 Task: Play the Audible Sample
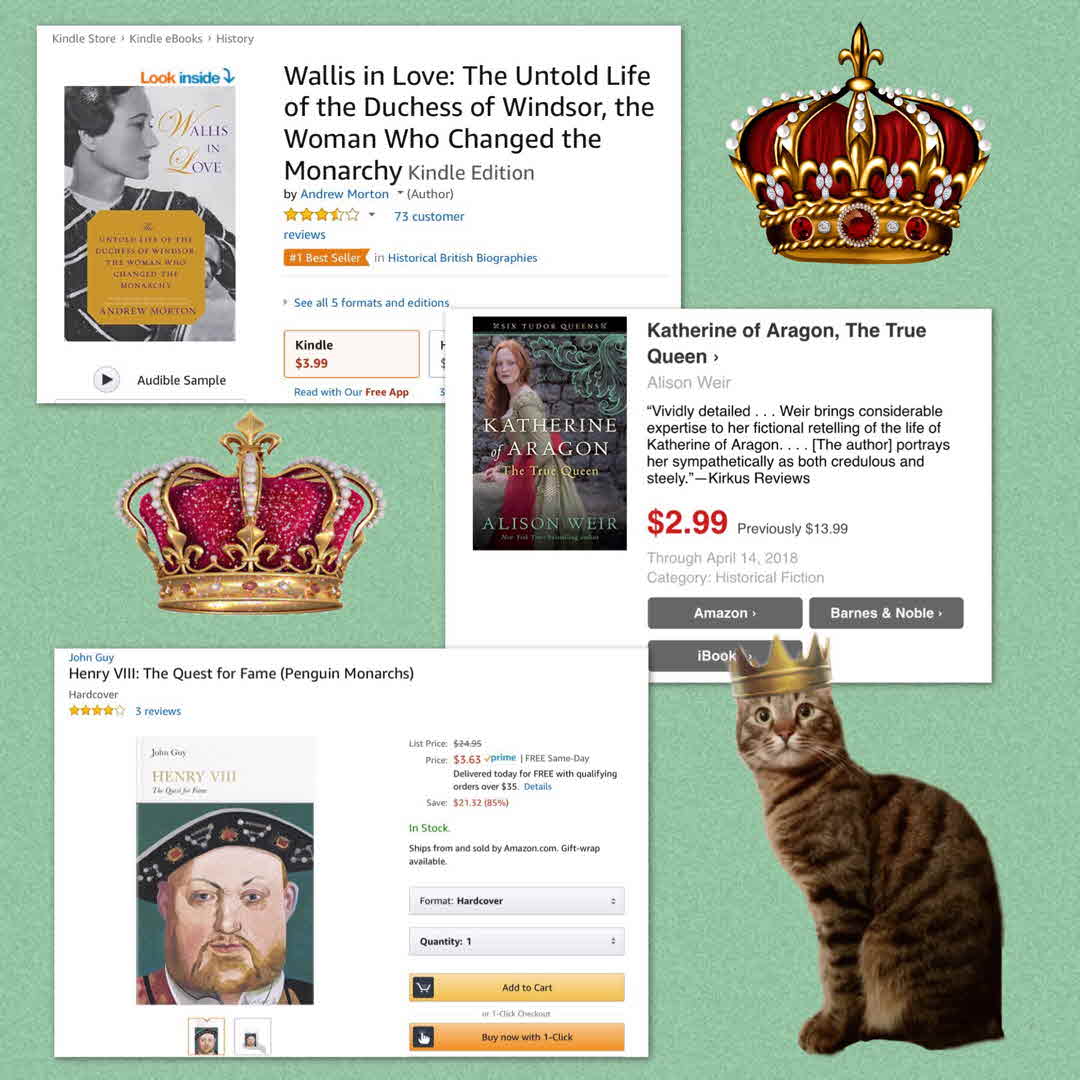[106, 380]
